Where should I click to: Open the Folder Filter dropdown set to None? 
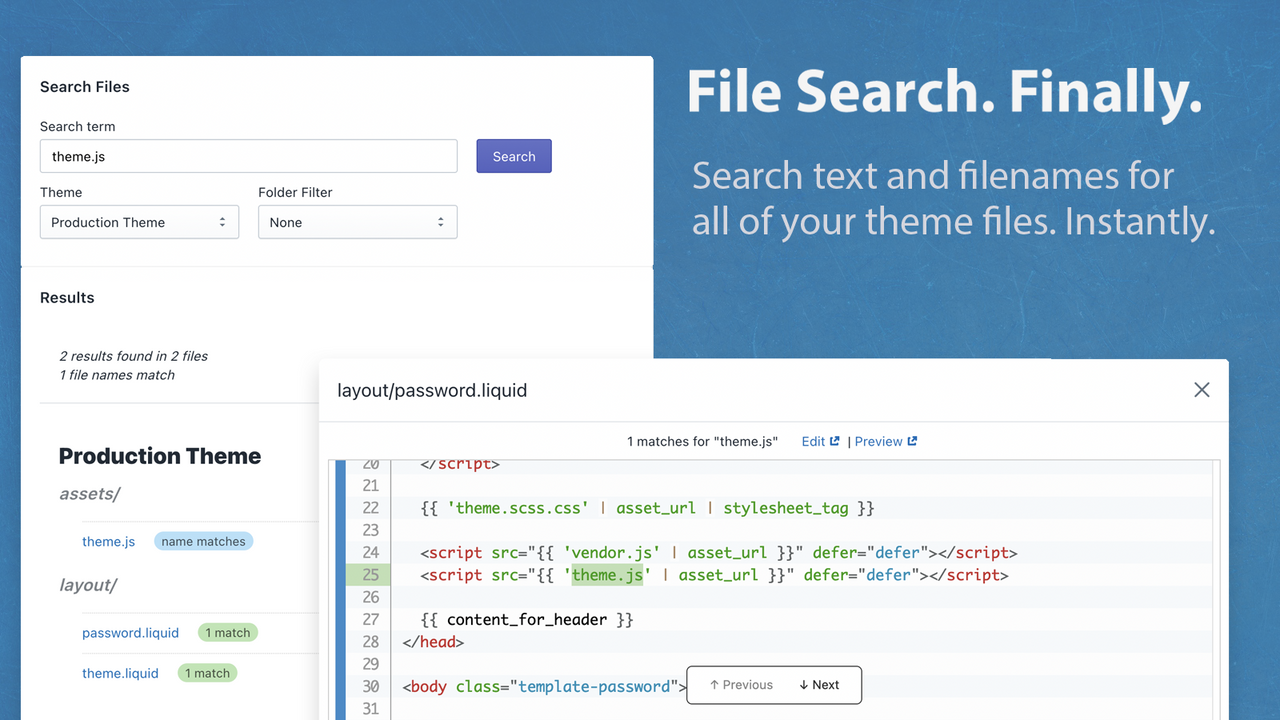357,222
